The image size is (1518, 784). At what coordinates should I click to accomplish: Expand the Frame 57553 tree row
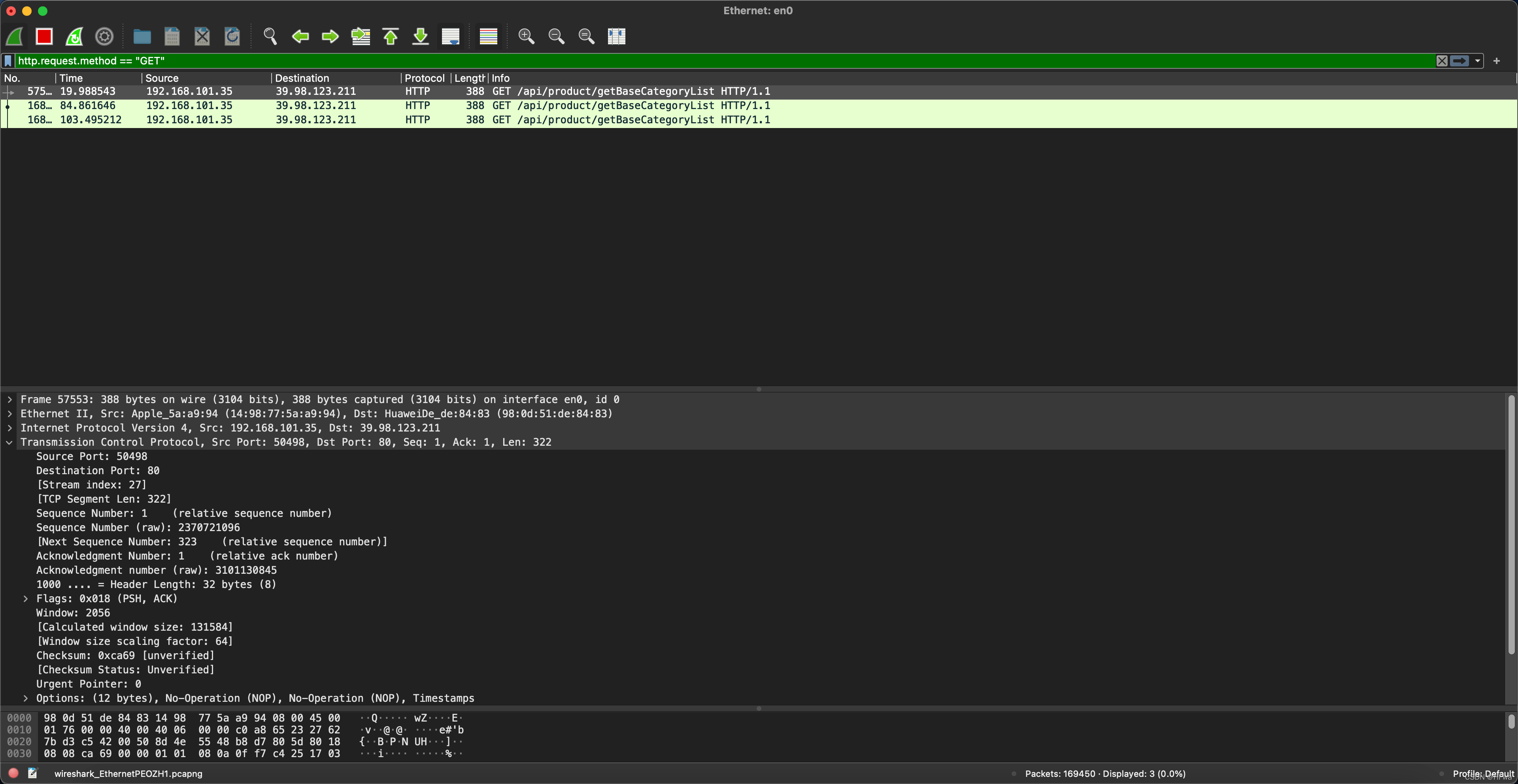point(10,400)
